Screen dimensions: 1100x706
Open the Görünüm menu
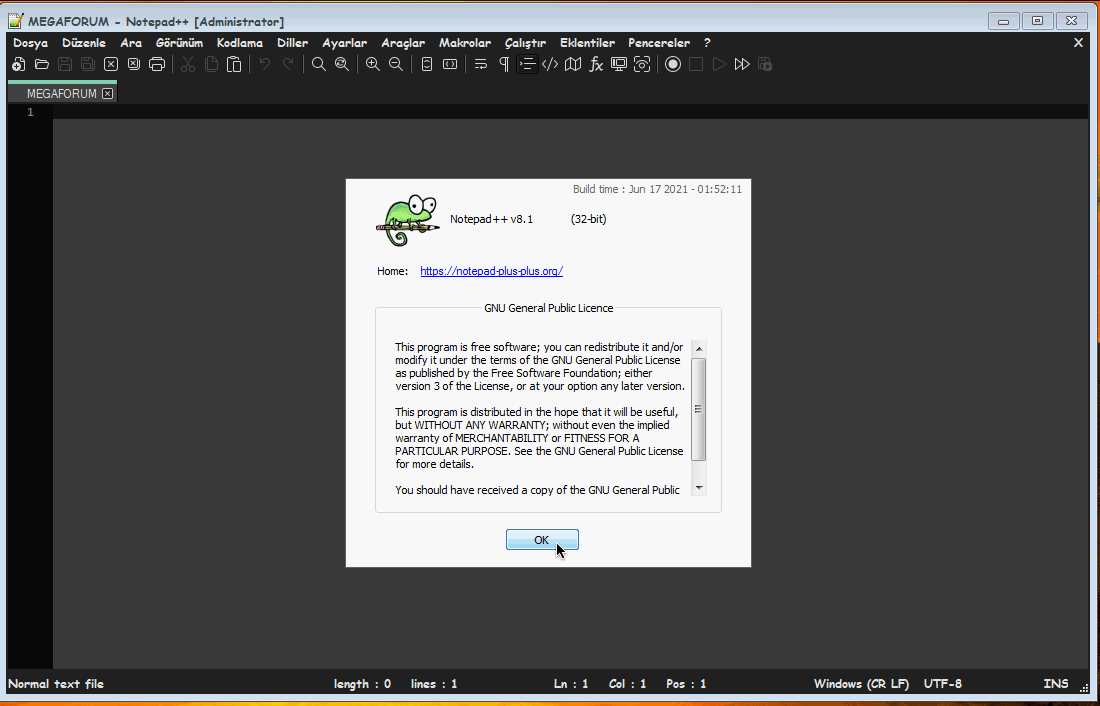tap(179, 43)
